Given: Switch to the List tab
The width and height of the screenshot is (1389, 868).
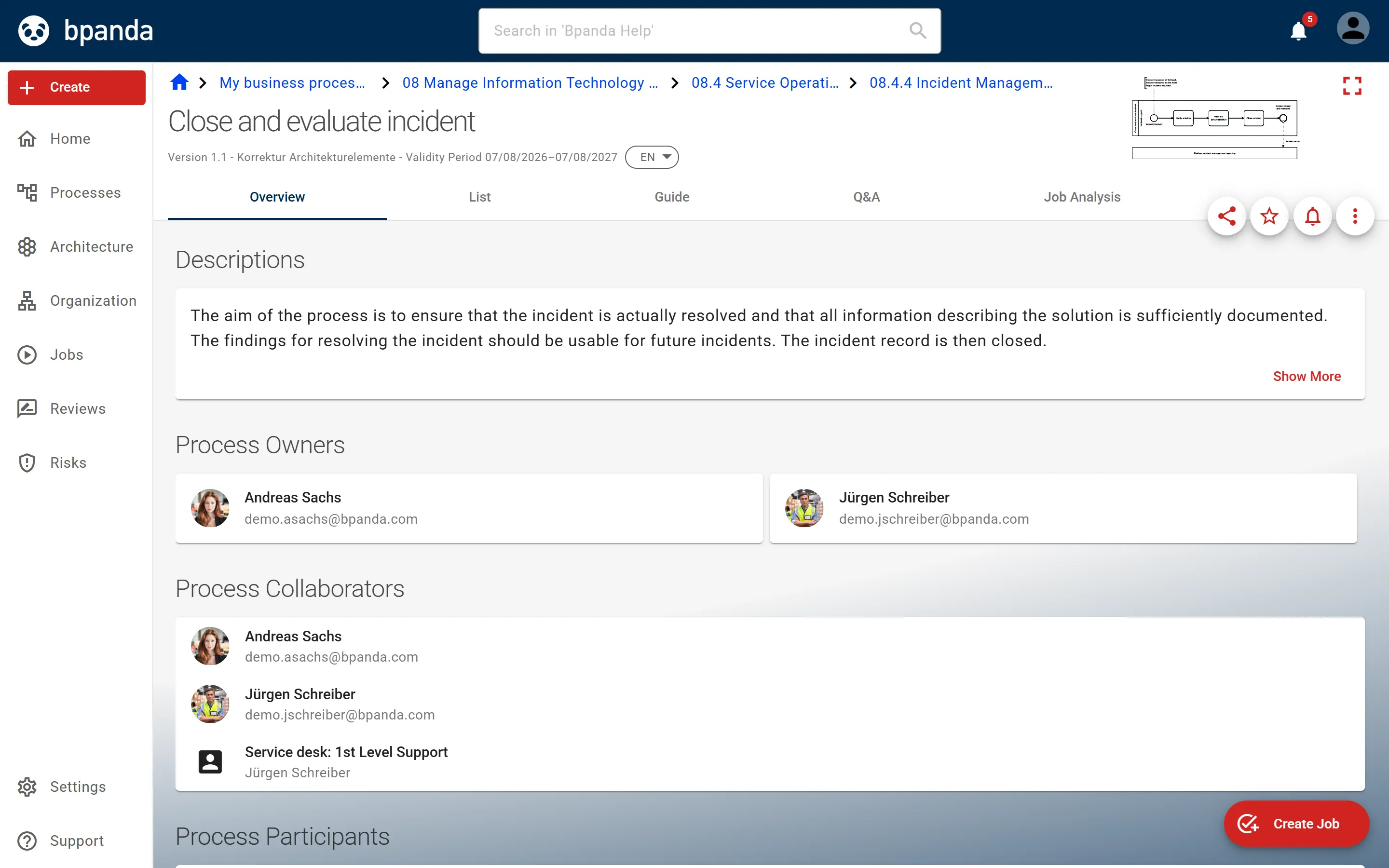Looking at the screenshot, I should 479,197.
